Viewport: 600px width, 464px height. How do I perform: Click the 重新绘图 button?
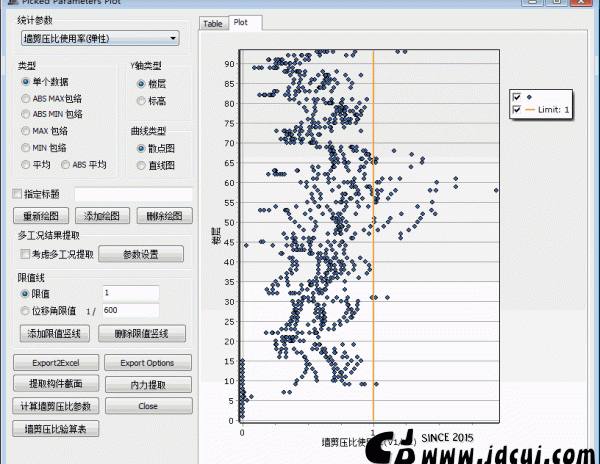pyautogui.click(x=43, y=215)
